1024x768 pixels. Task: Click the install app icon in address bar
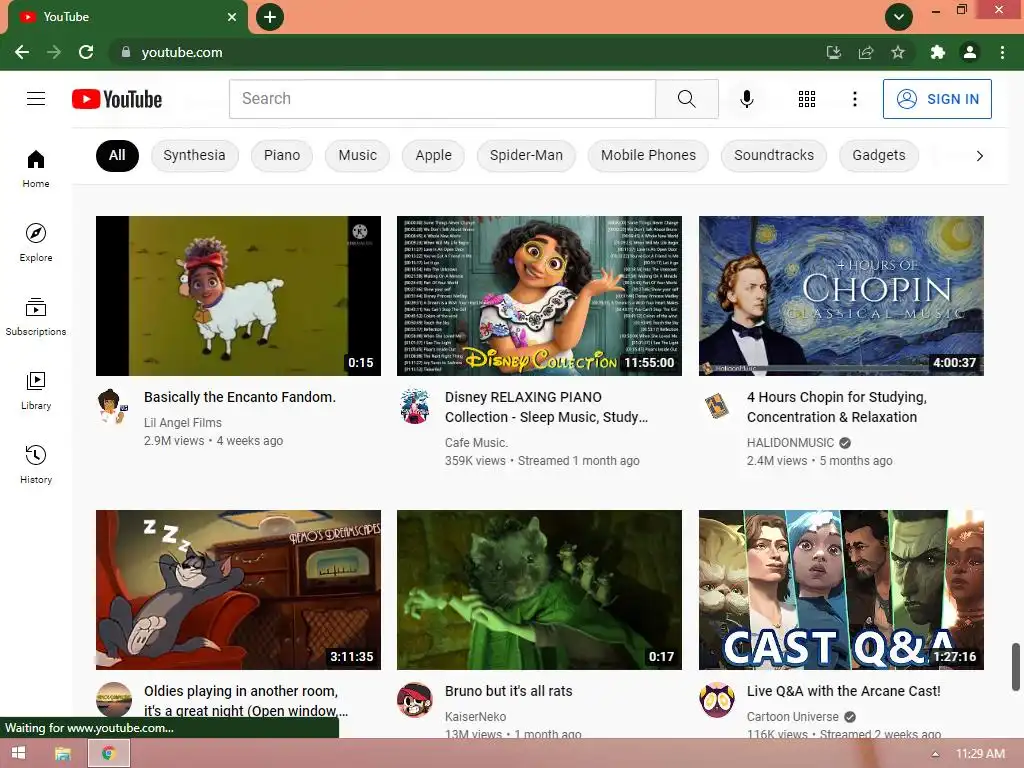coord(833,52)
